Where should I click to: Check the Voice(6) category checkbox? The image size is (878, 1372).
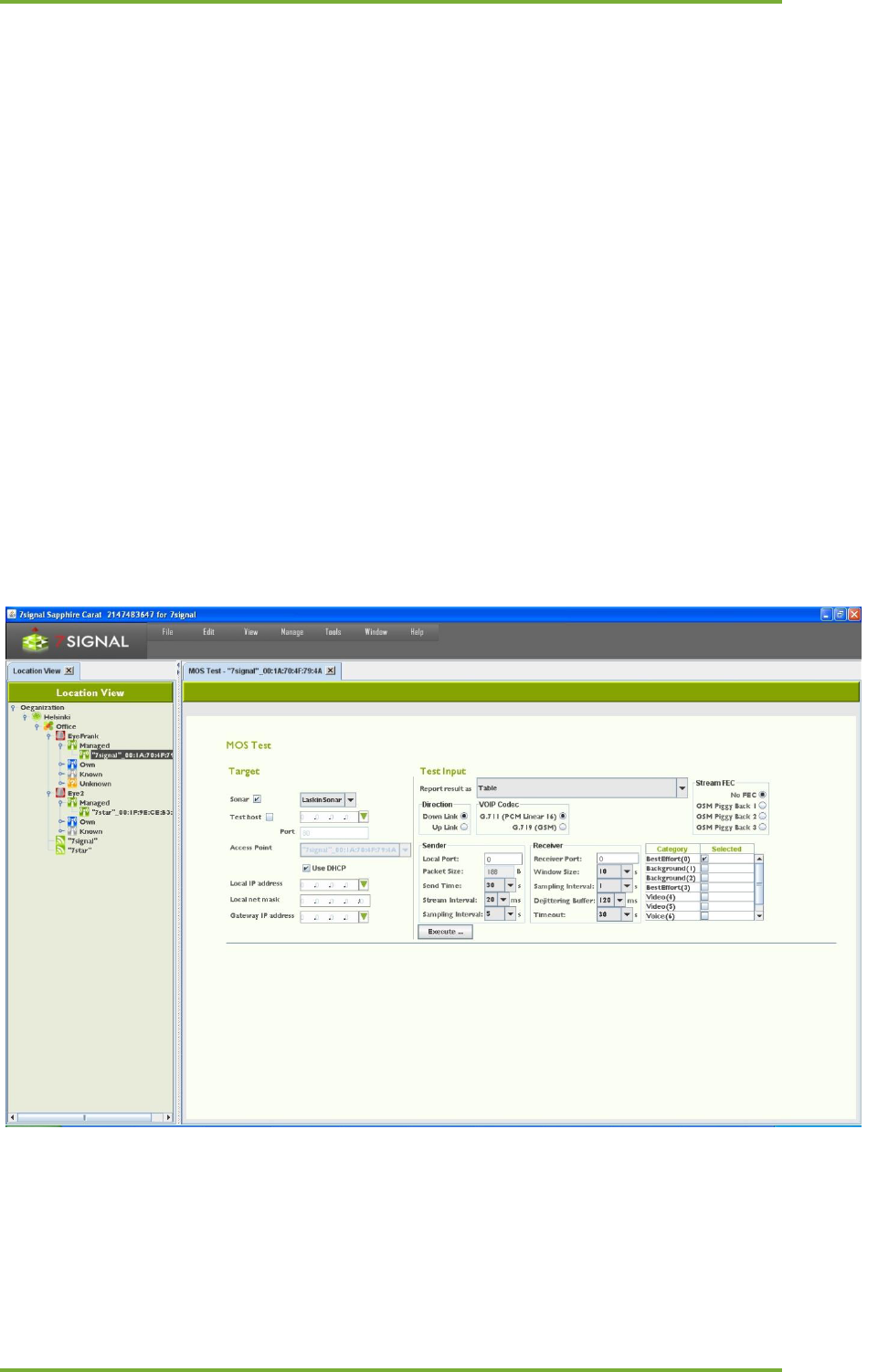tap(704, 916)
